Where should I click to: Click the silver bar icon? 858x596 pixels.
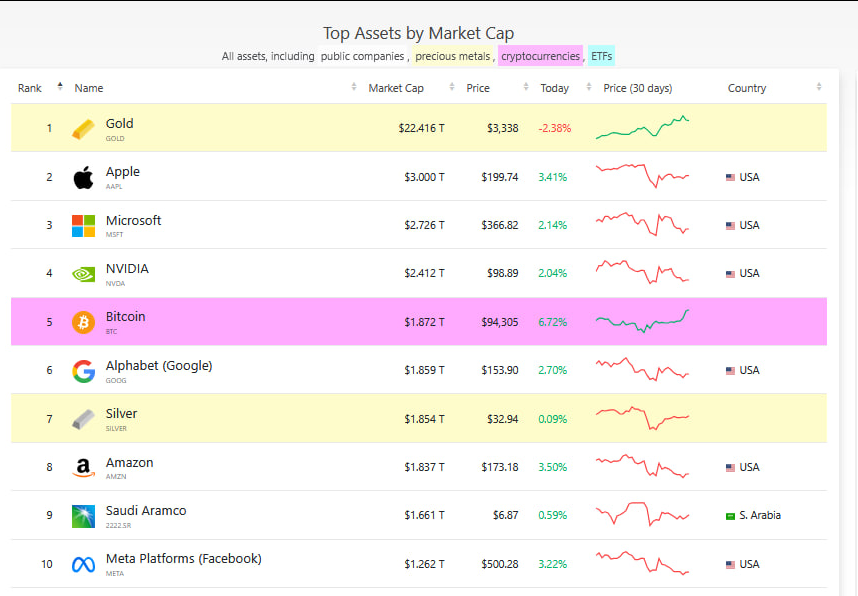click(84, 418)
